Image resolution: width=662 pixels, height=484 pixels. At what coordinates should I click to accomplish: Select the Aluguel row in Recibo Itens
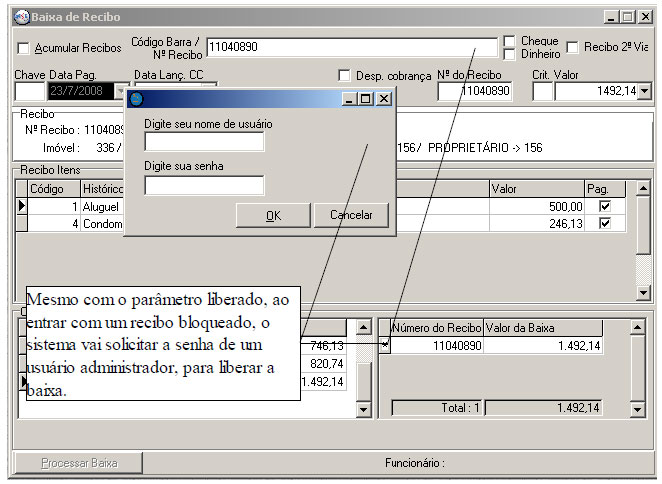click(100, 206)
